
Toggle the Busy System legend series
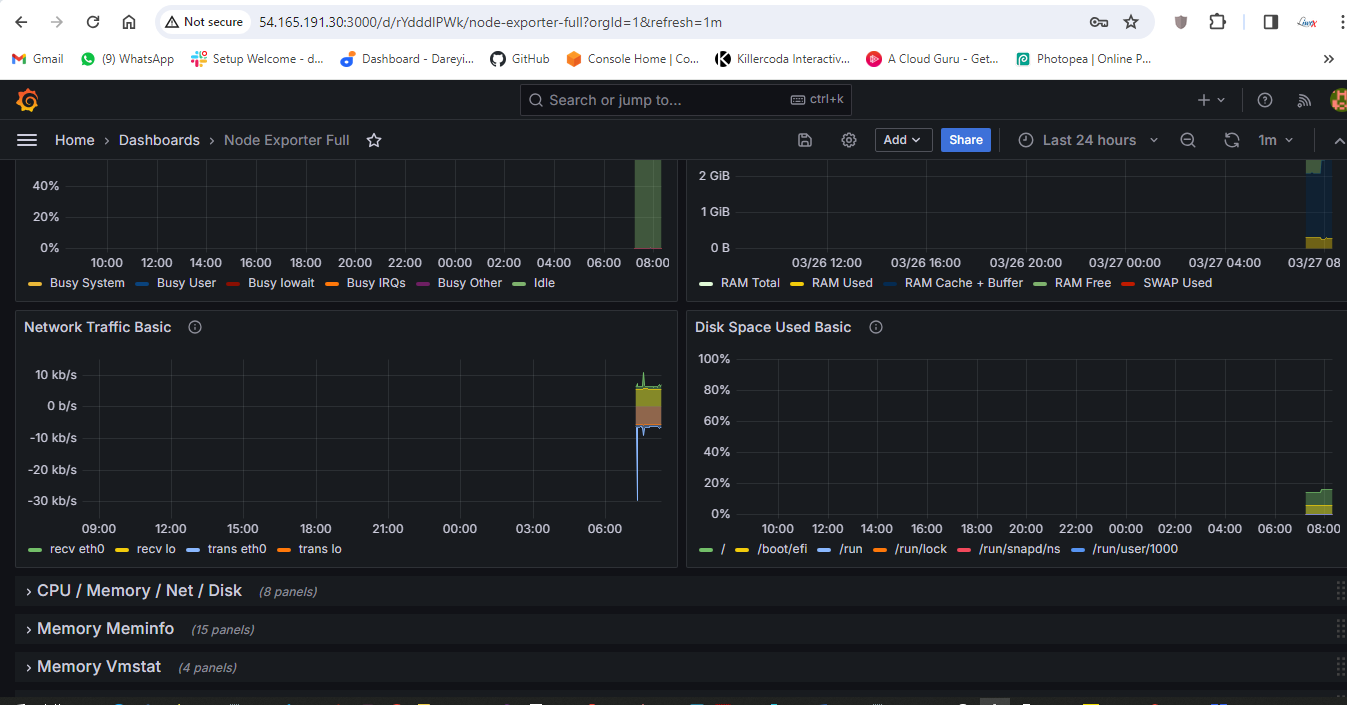click(x=86, y=283)
